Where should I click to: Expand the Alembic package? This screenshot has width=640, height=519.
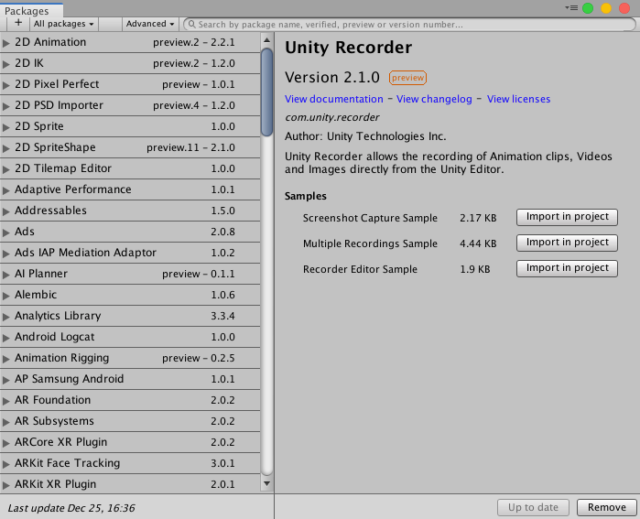(x=6, y=295)
